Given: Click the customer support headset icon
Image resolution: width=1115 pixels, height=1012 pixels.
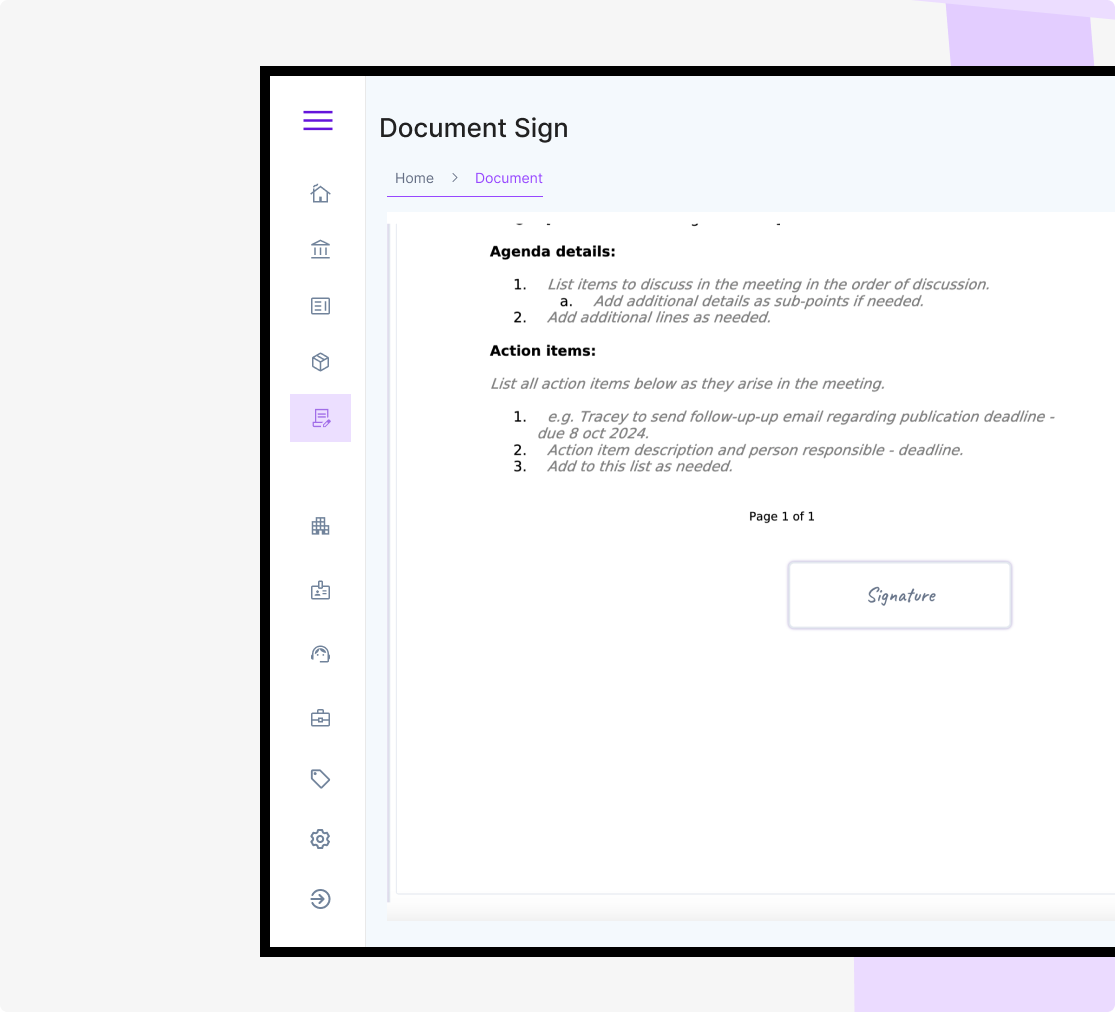Looking at the screenshot, I should [320, 653].
